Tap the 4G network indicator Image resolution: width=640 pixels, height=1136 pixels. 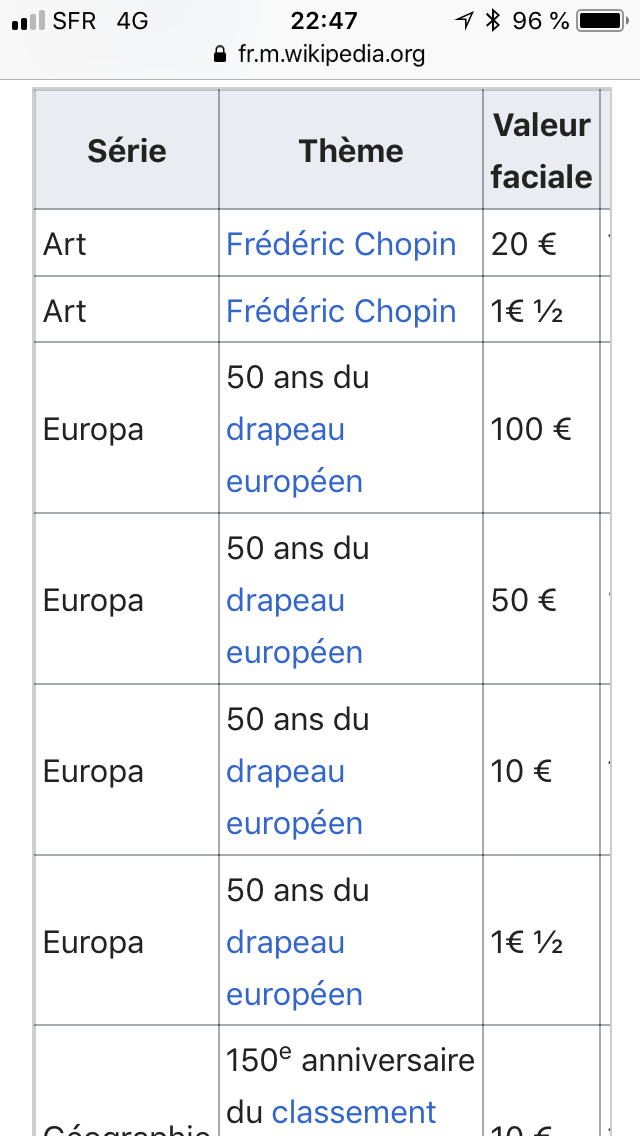click(x=132, y=21)
